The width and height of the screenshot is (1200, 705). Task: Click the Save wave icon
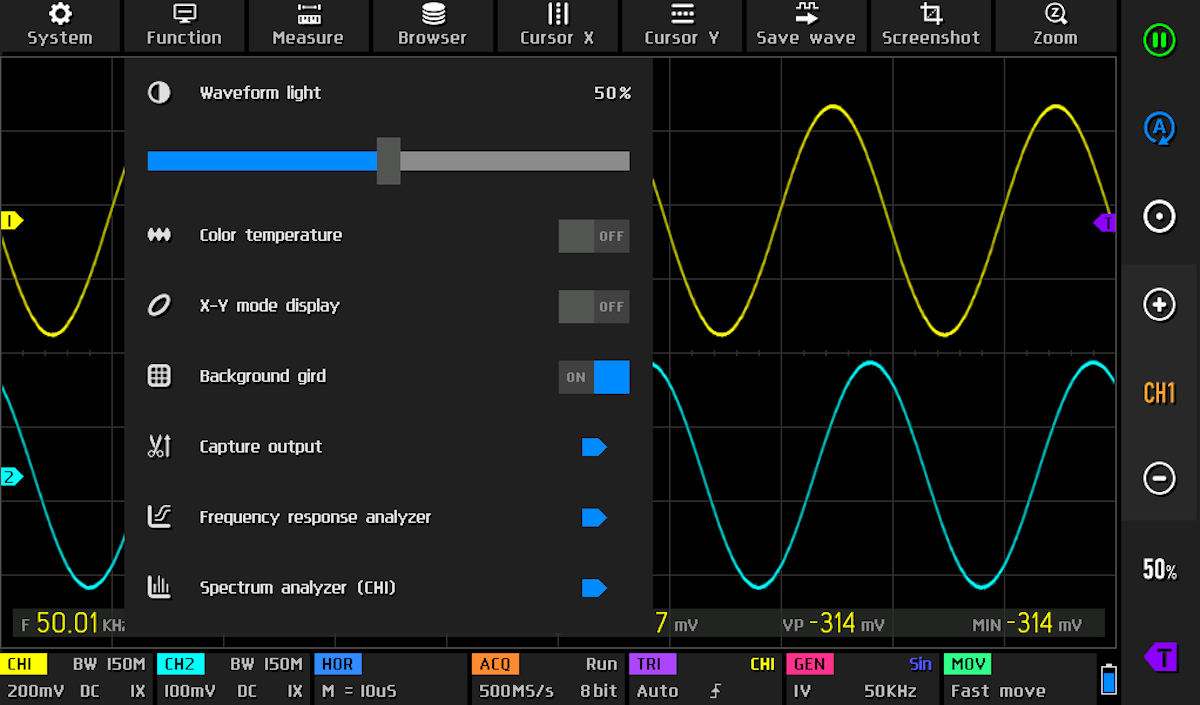(x=806, y=25)
